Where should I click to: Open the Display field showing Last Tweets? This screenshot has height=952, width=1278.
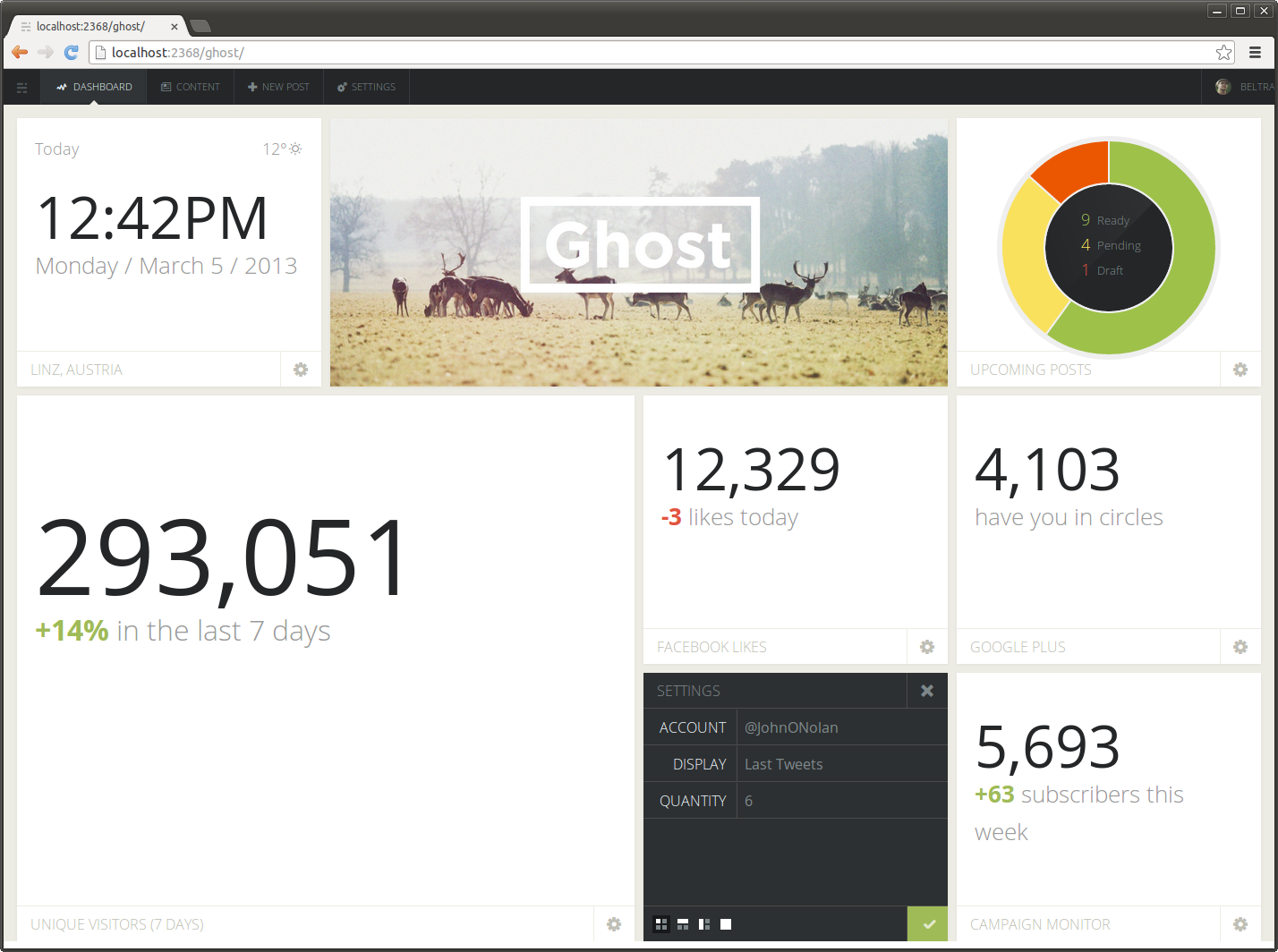[x=841, y=764]
